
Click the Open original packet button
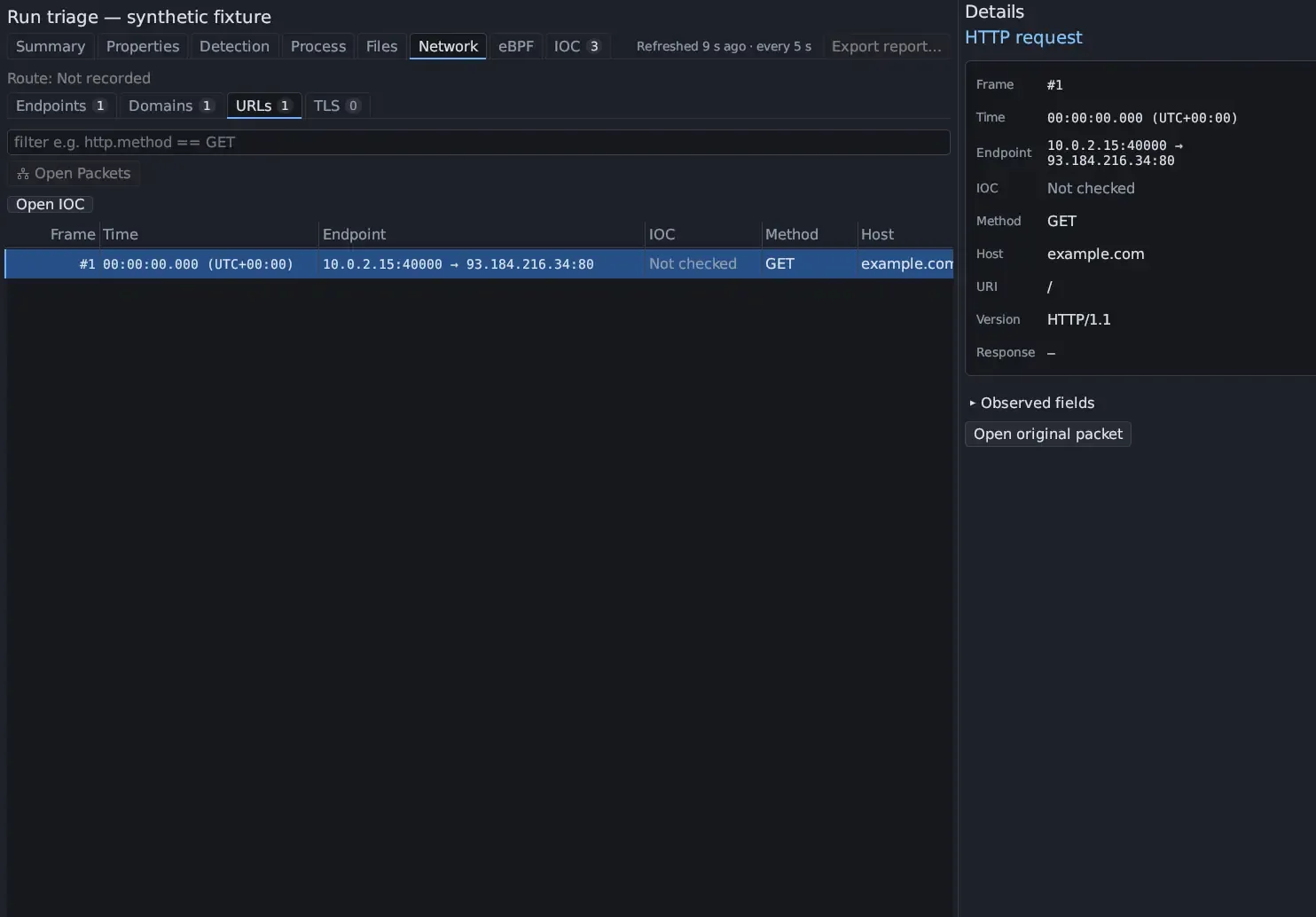(1048, 434)
